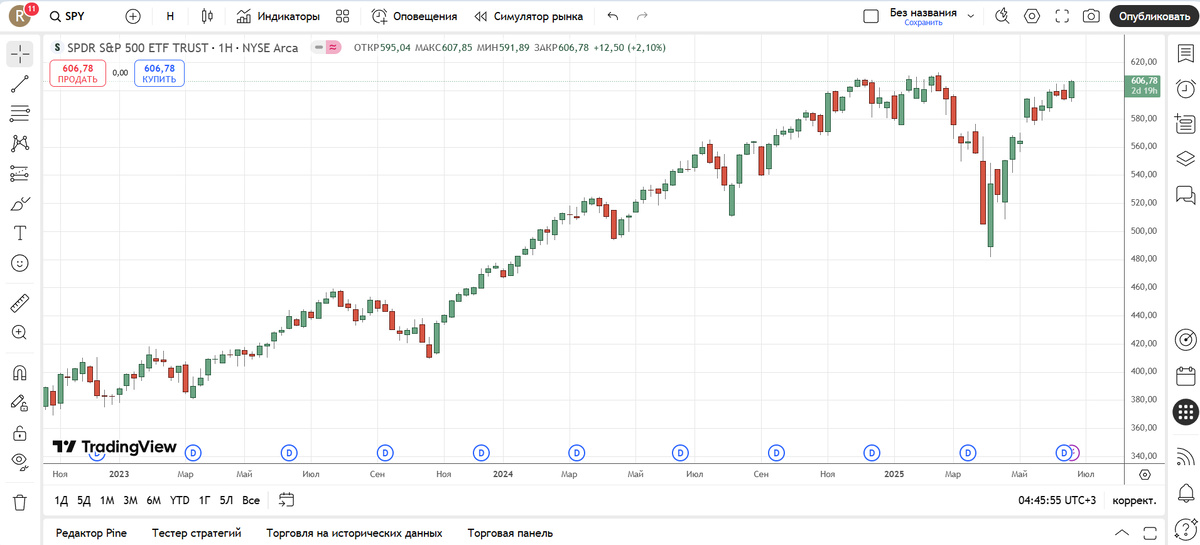Screen dimensions: 1200x545
Task: Select the ruler measure tool
Action: click(x=19, y=302)
